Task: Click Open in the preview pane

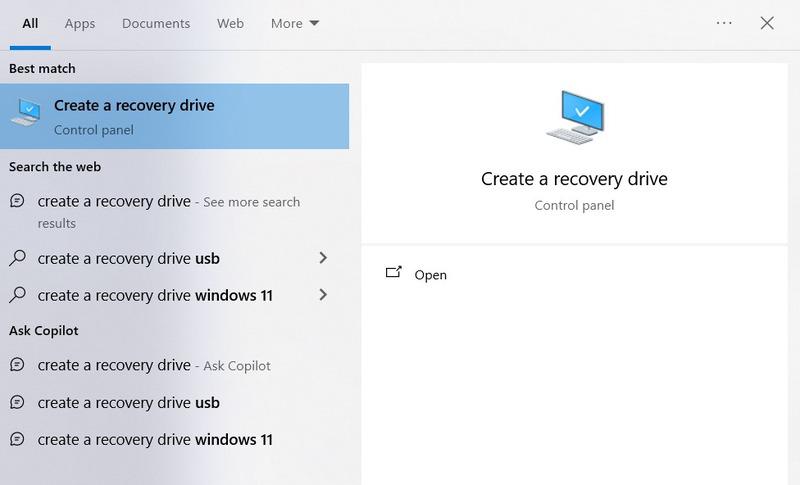Action: (x=430, y=275)
